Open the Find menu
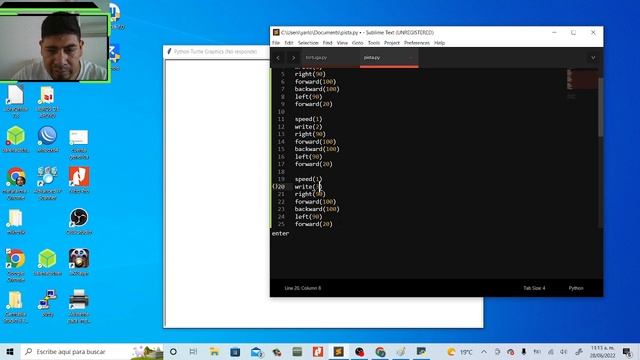The height and width of the screenshot is (360, 640). [327, 43]
